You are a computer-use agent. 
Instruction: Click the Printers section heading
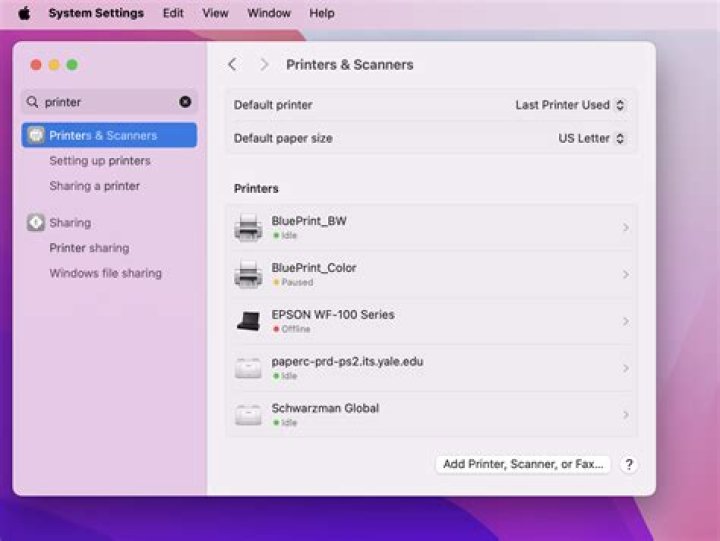[256, 189]
